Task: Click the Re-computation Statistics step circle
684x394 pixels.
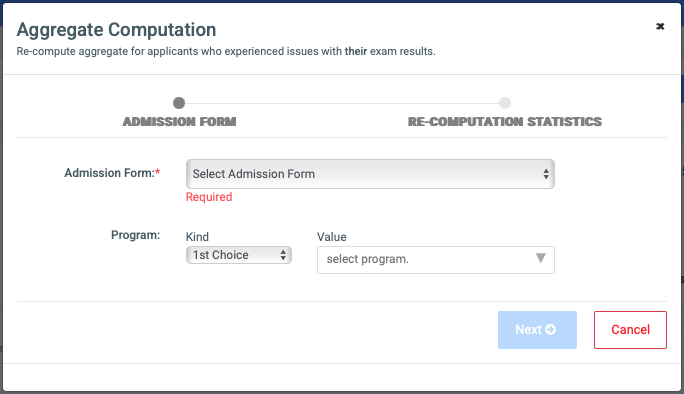Action: click(x=505, y=103)
